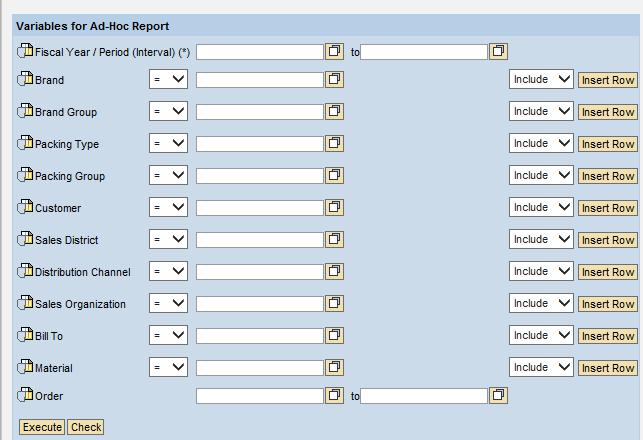Insert Row for Sales District
643x440 pixels.
[x=608, y=240]
